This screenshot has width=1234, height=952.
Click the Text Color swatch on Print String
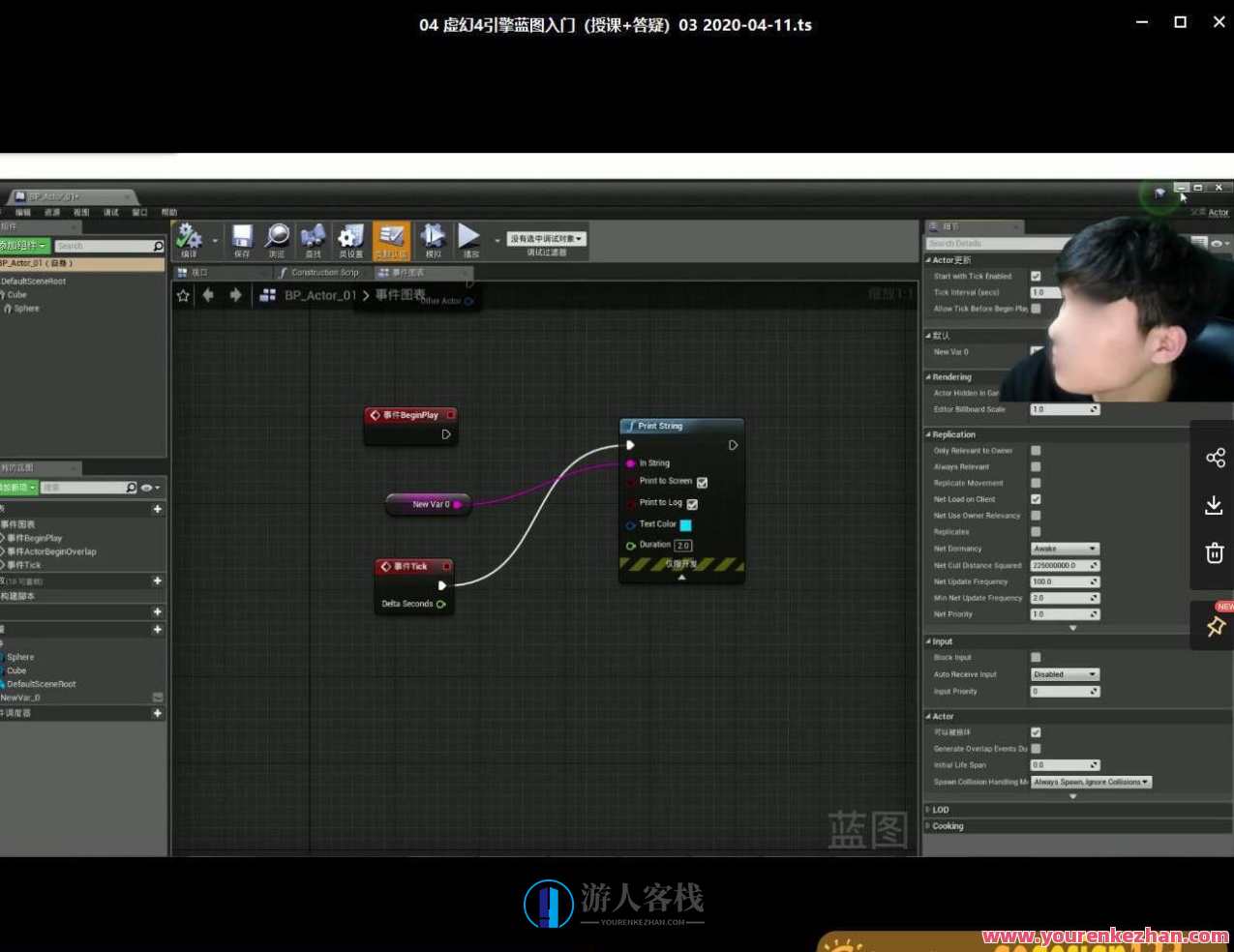[684, 523]
